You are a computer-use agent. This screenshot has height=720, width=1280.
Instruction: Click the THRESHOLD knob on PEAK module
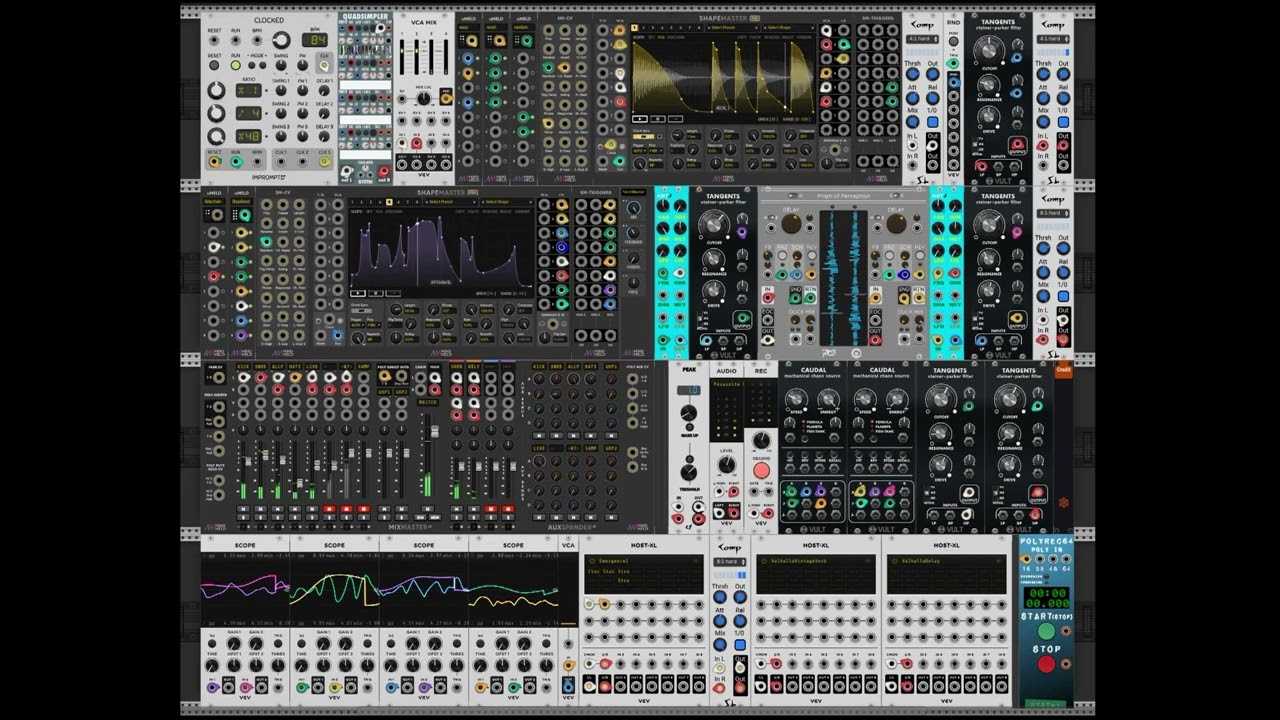point(689,472)
